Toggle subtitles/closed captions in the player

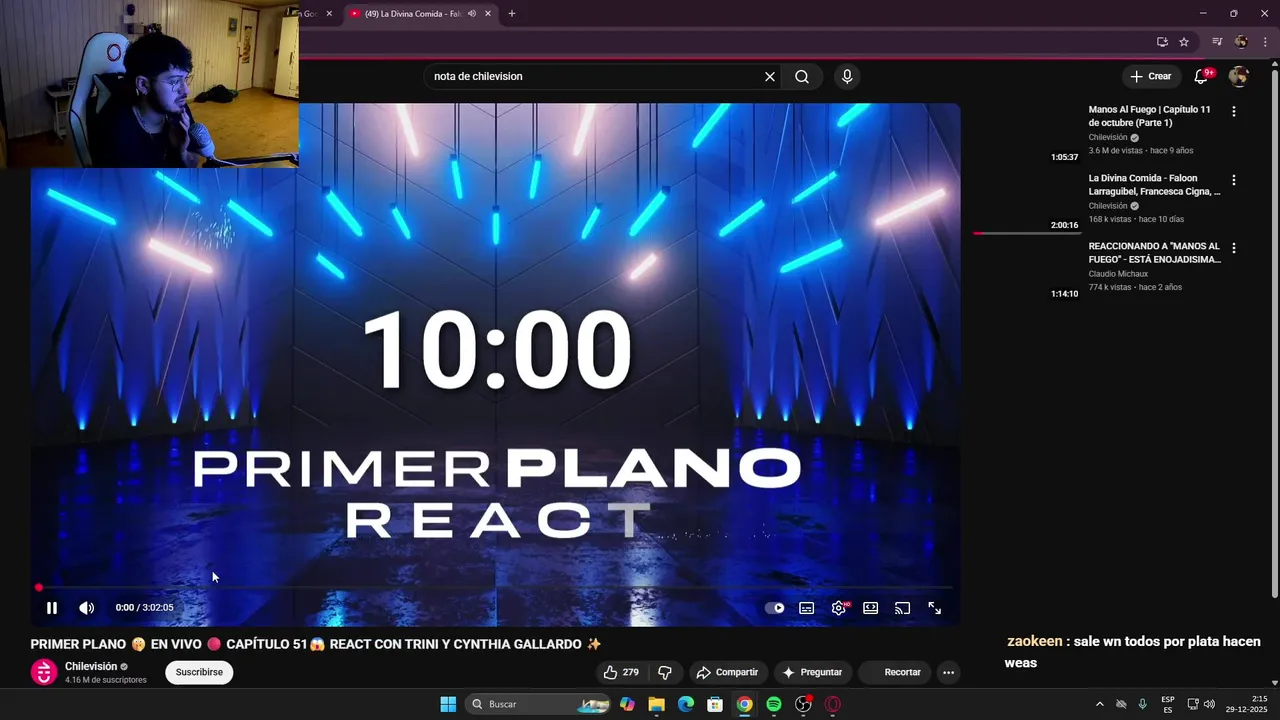[x=807, y=608]
